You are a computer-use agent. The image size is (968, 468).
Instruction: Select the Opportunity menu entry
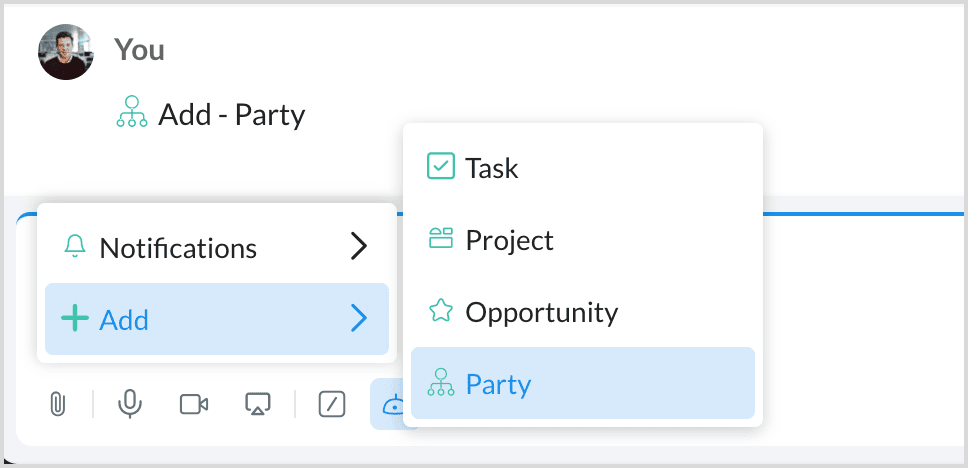coord(541,312)
